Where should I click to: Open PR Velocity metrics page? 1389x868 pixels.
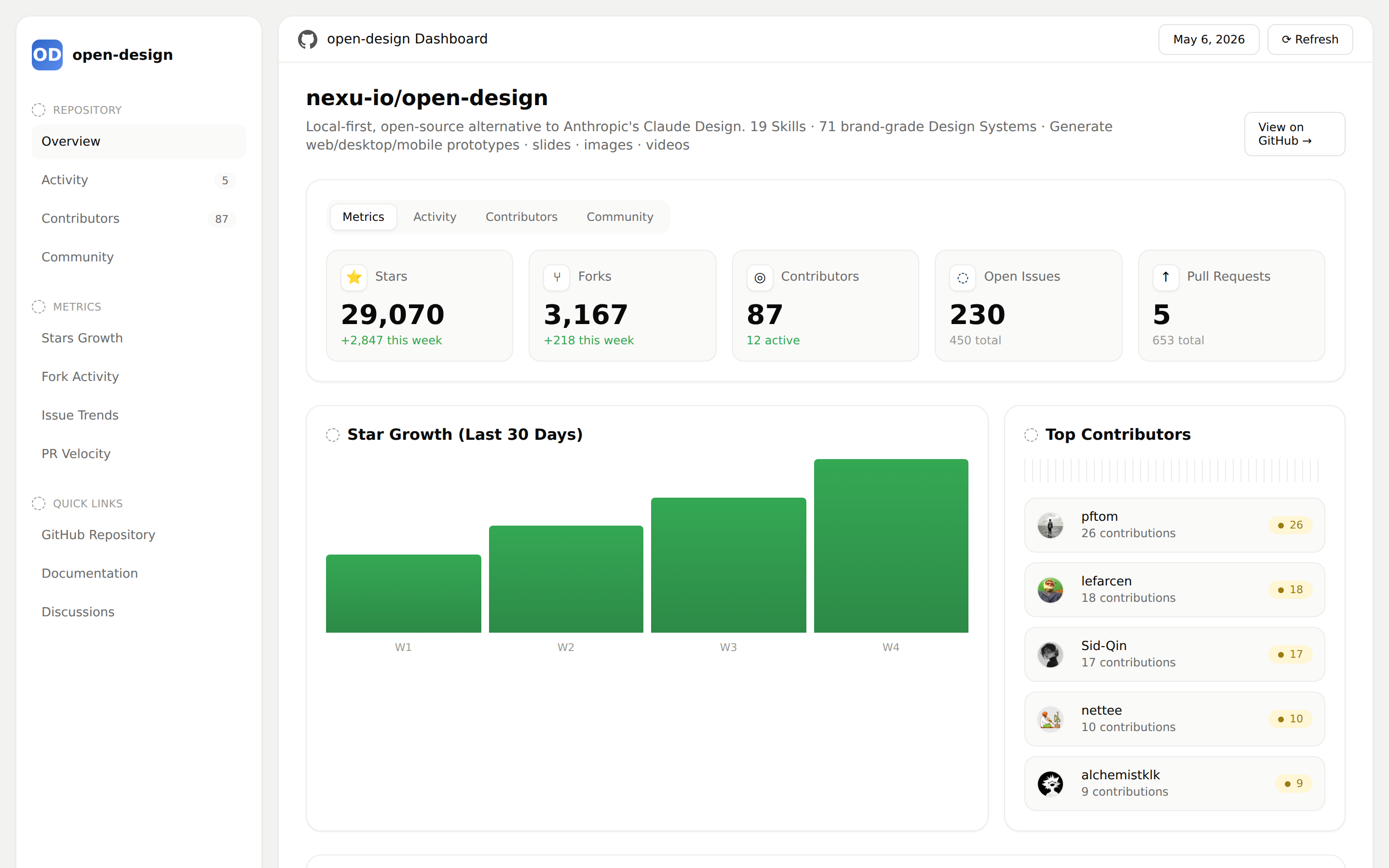139,453
